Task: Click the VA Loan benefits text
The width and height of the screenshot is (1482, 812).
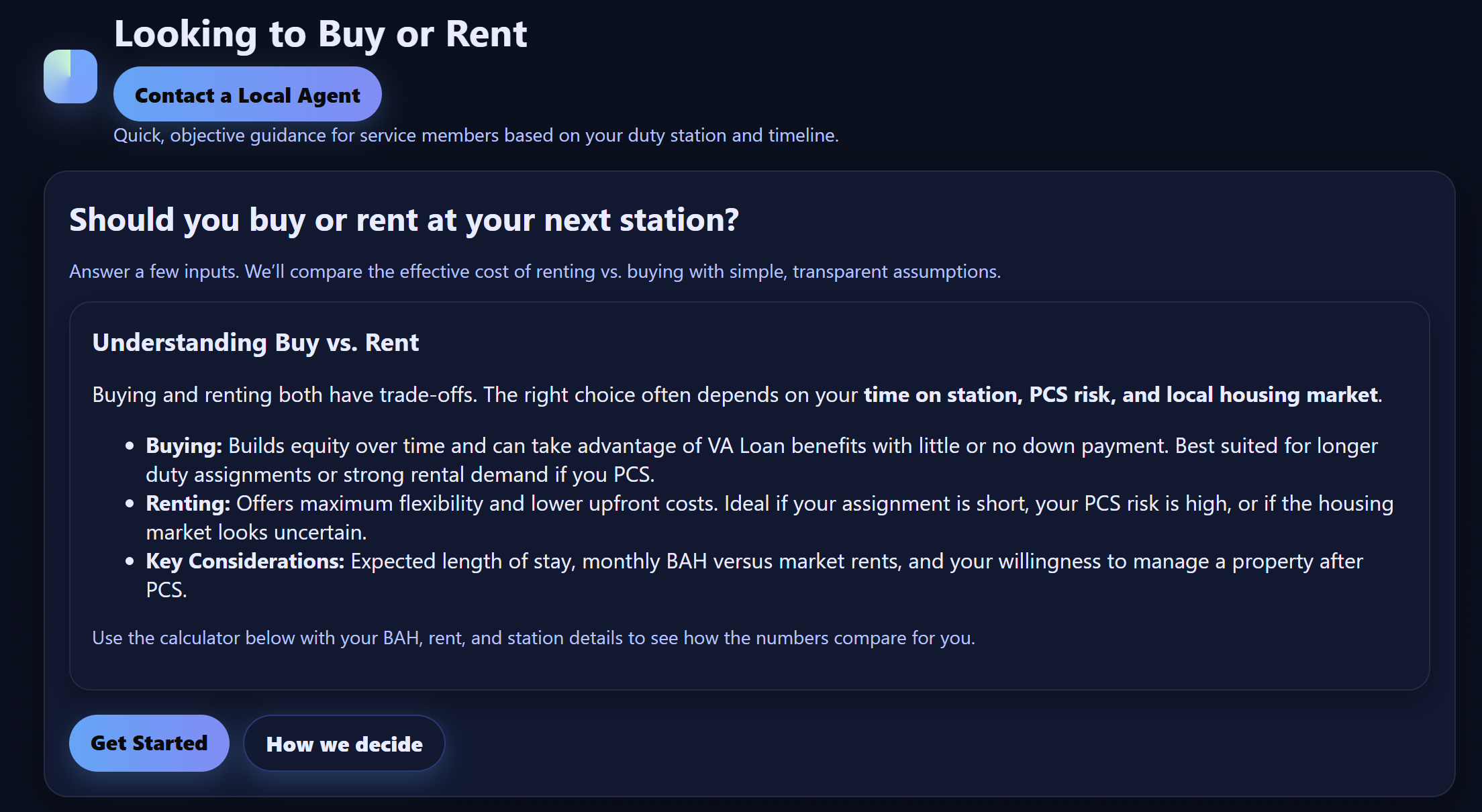Action: [787, 446]
